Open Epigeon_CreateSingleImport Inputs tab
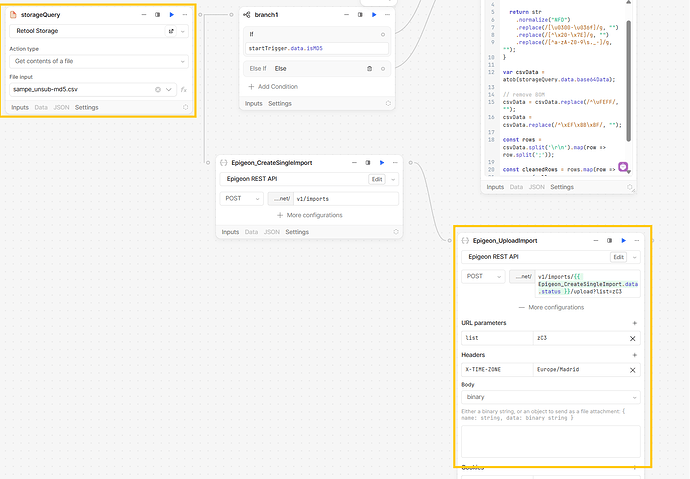The height and width of the screenshot is (479, 690). click(x=230, y=232)
